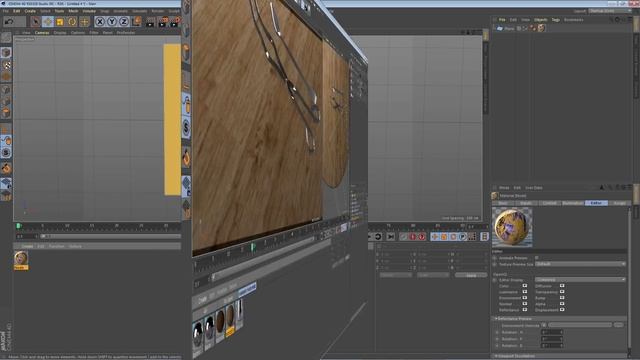Click the Autokeying red icon in timeline

pos(422,236)
